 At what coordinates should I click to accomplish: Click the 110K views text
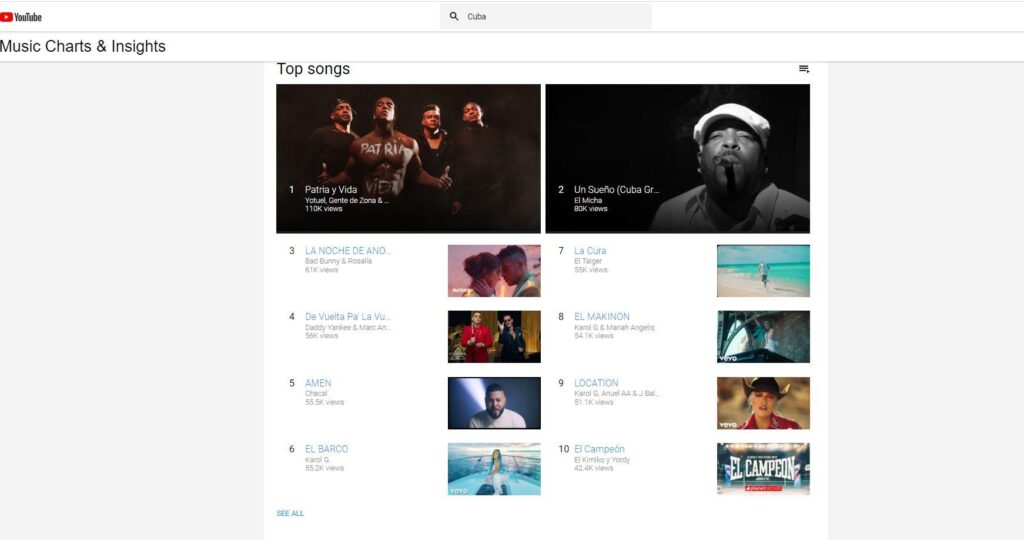pos(323,209)
